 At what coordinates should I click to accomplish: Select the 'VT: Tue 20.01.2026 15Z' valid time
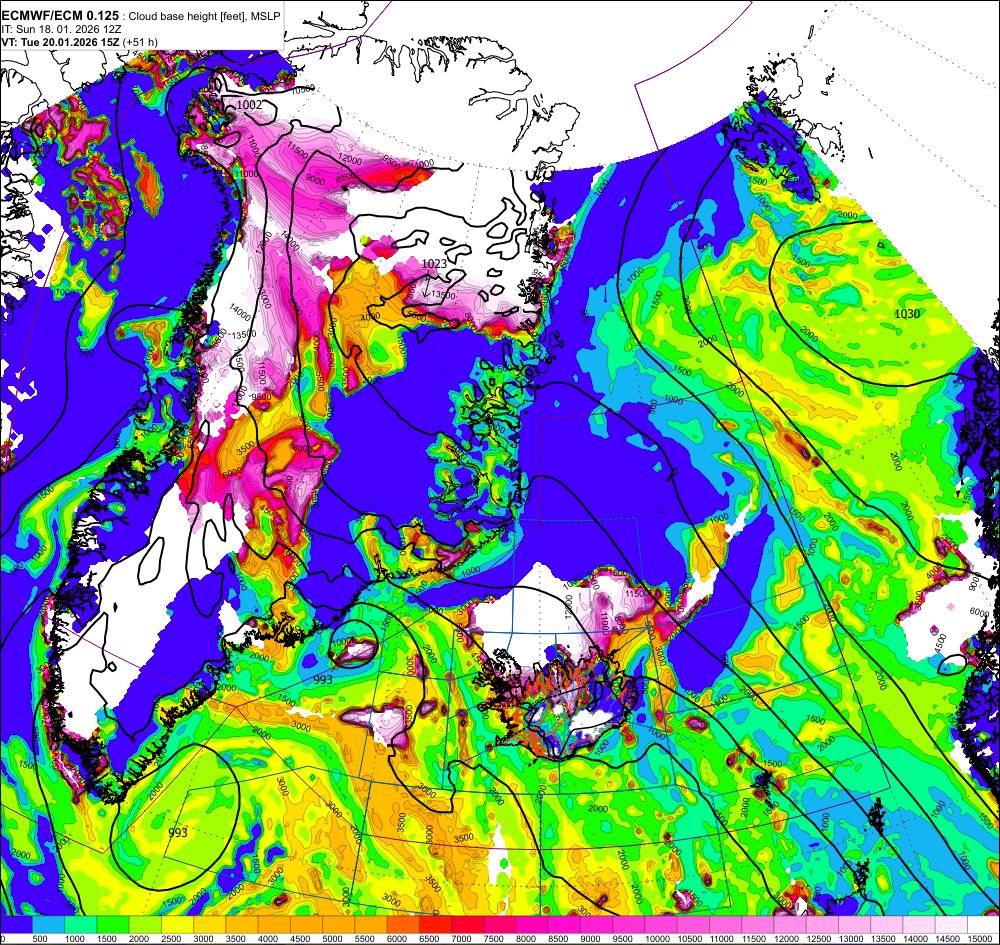pos(61,41)
